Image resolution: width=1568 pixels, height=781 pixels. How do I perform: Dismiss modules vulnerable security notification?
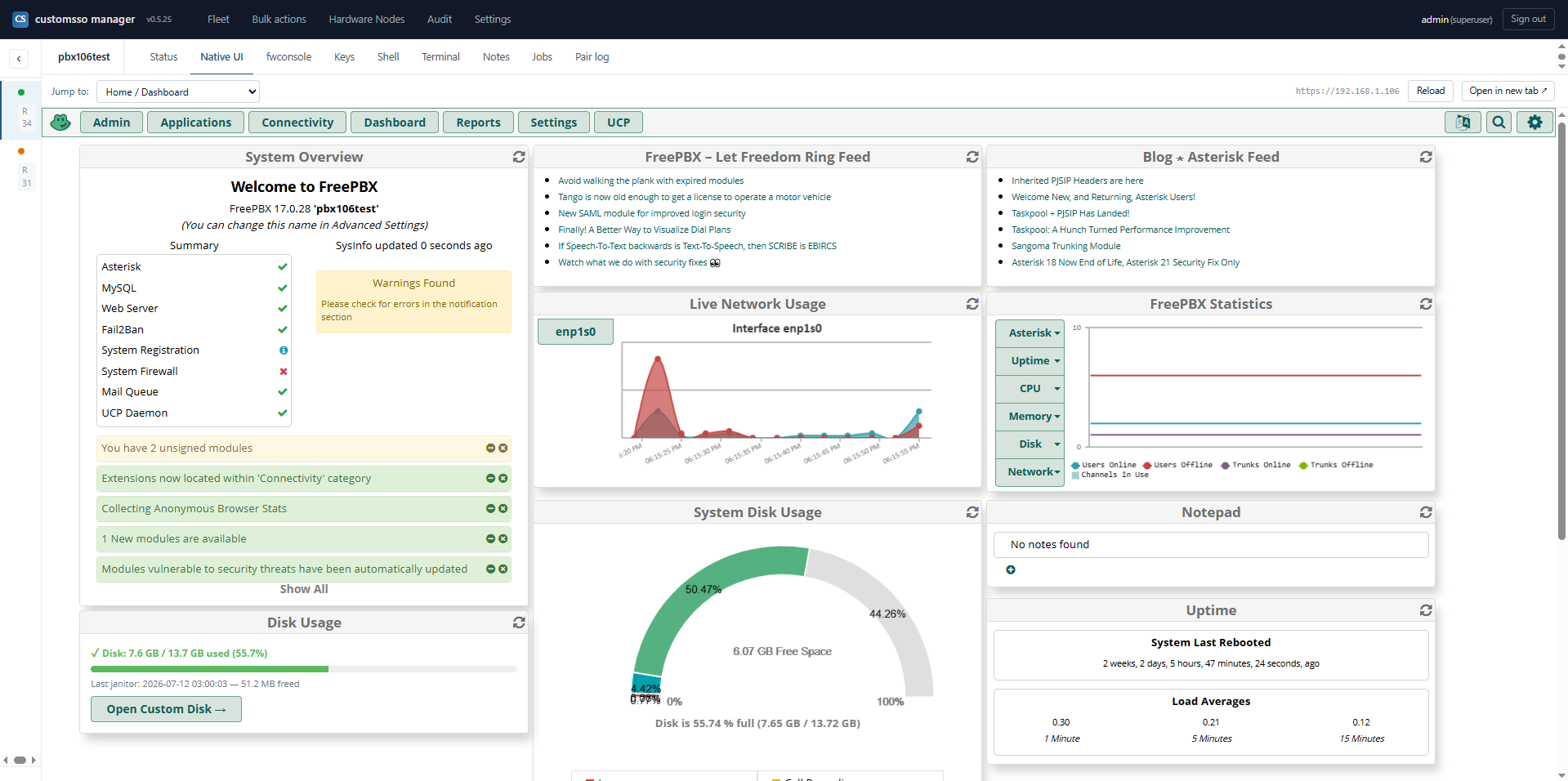pyautogui.click(x=503, y=569)
